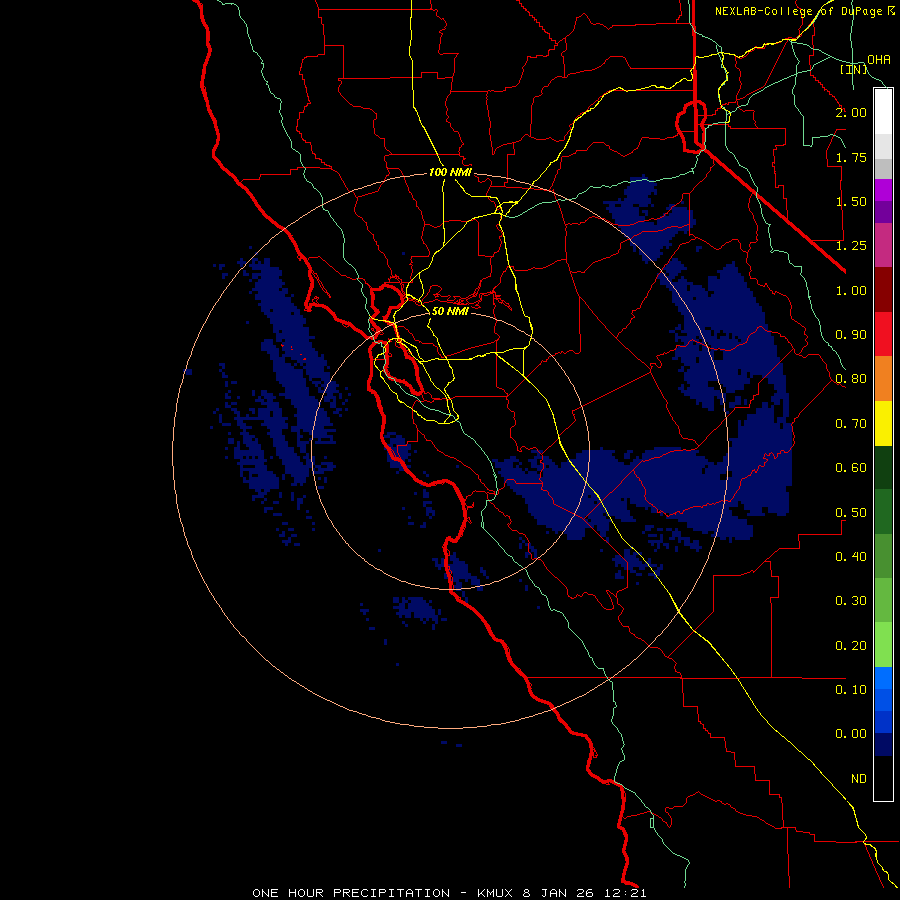The width and height of the screenshot is (900, 900).
Task: Pick the white swatch atop the legend
Action: pyautogui.click(x=883, y=112)
